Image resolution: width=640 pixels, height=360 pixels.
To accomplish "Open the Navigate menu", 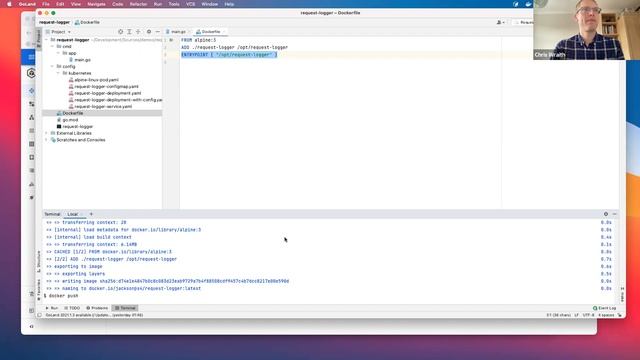I will (x=96, y=4).
